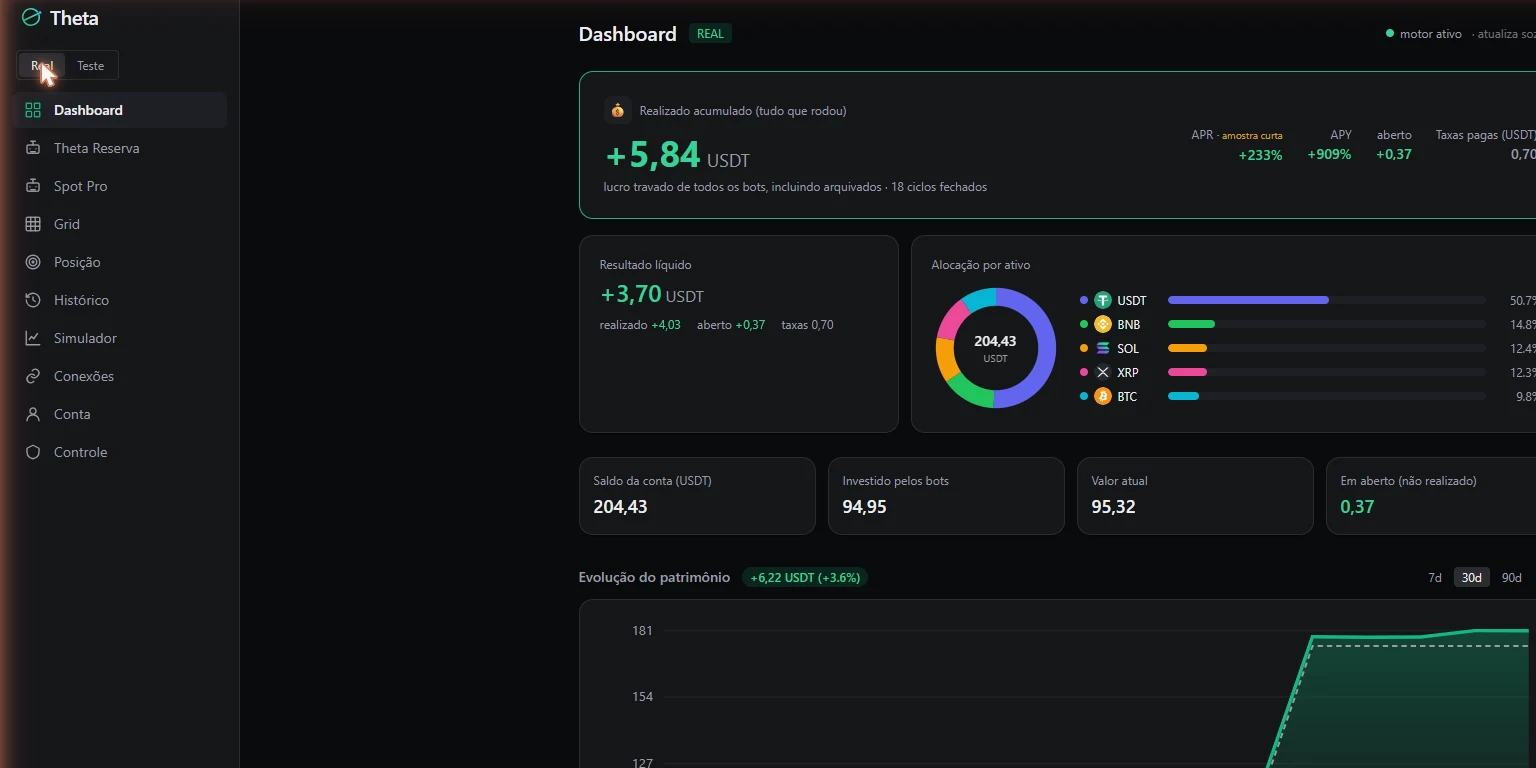Open the Conexões page

coord(120,376)
